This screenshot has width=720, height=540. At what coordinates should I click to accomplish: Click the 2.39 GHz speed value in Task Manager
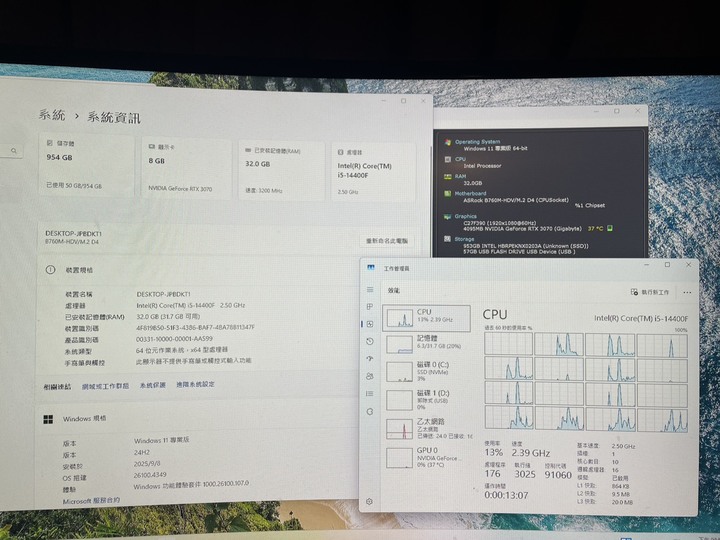(530, 453)
